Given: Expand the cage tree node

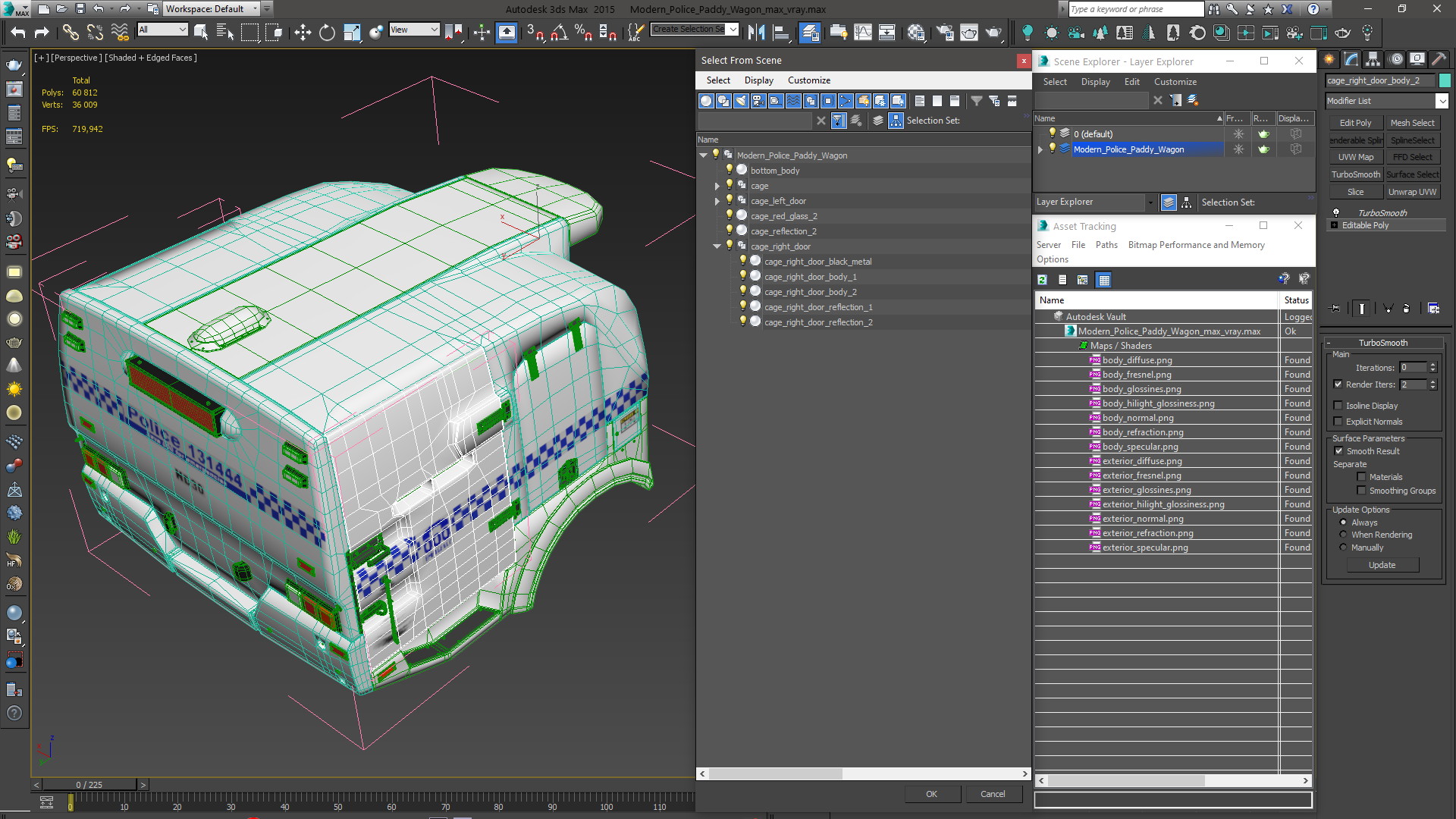Looking at the screenshot, I should (717, 186).
